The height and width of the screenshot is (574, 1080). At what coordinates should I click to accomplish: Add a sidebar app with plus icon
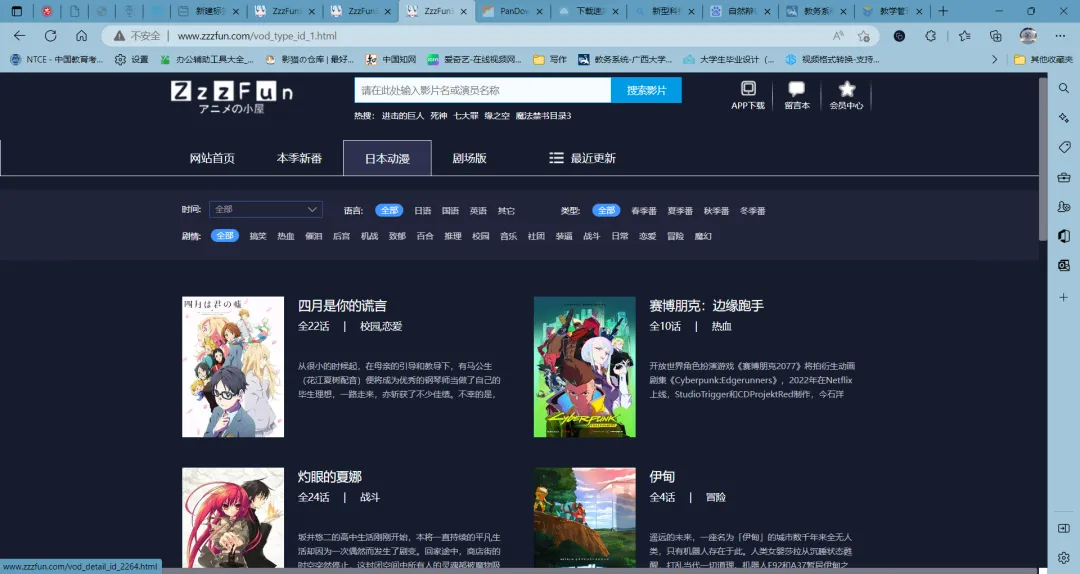[1063, 297]
